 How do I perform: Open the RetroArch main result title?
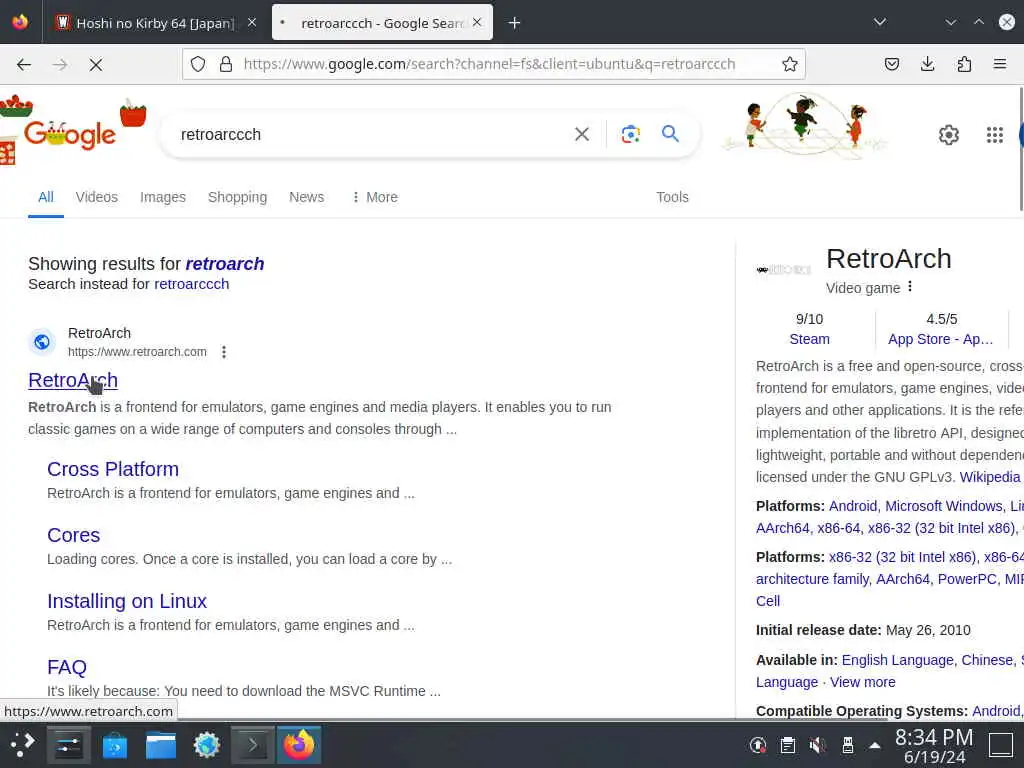click(73, 380)
